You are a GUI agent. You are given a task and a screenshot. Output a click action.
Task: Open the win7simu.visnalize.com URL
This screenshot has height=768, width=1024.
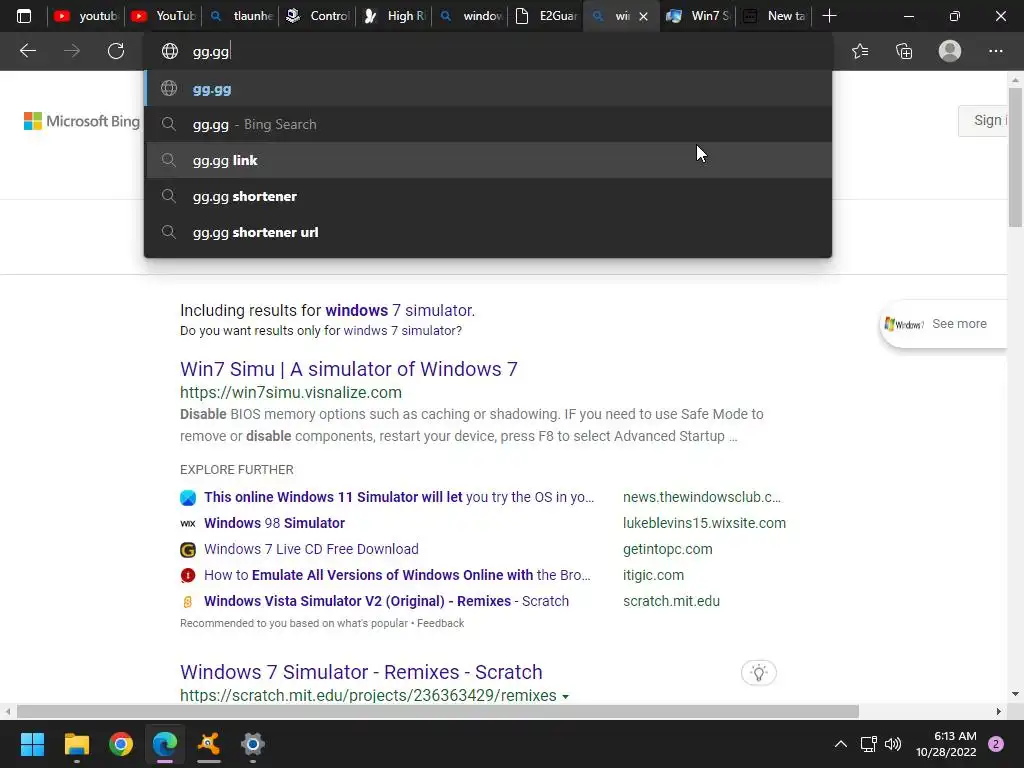pyautogui.click(x=291, y=392)
